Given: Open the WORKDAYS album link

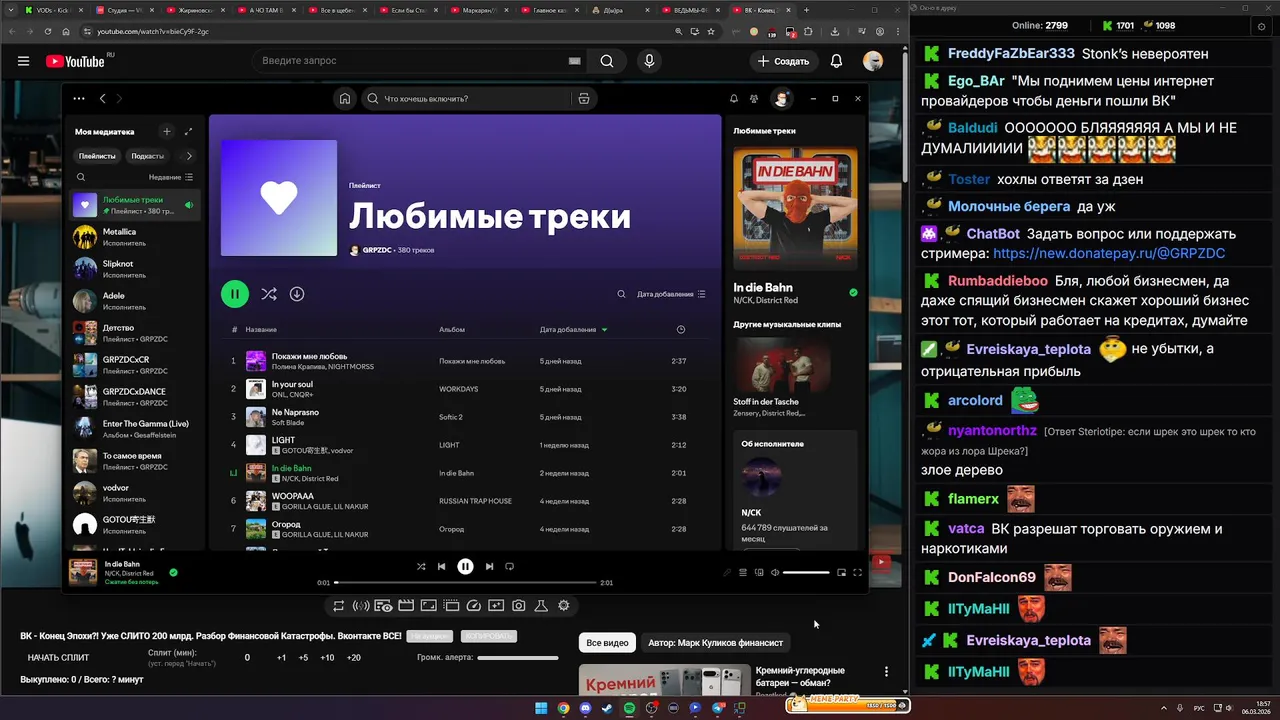Looking at the screenshot, I should [x=458, y=389].
